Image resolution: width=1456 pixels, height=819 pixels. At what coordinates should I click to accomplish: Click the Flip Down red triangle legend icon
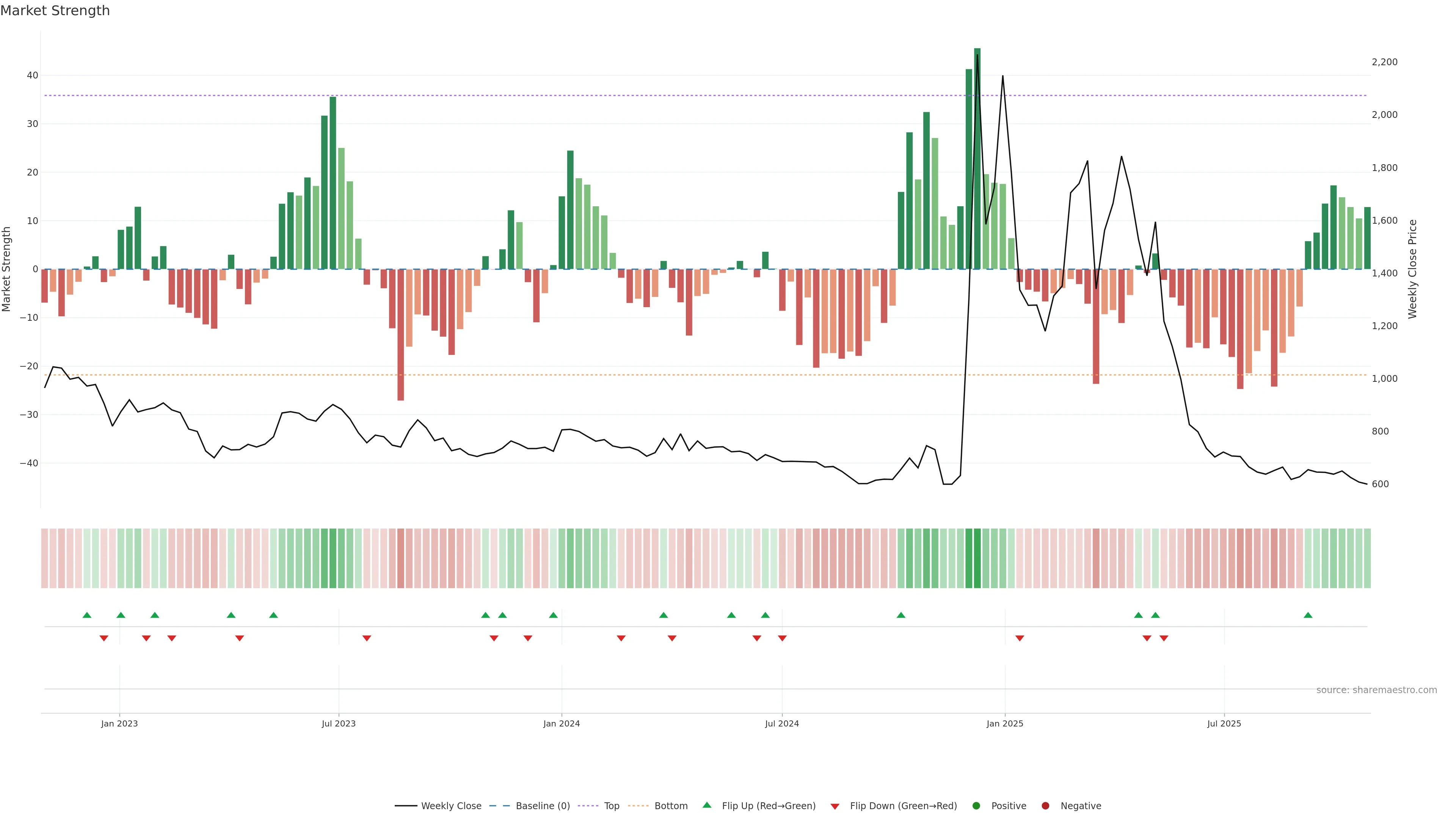[835, 806]
